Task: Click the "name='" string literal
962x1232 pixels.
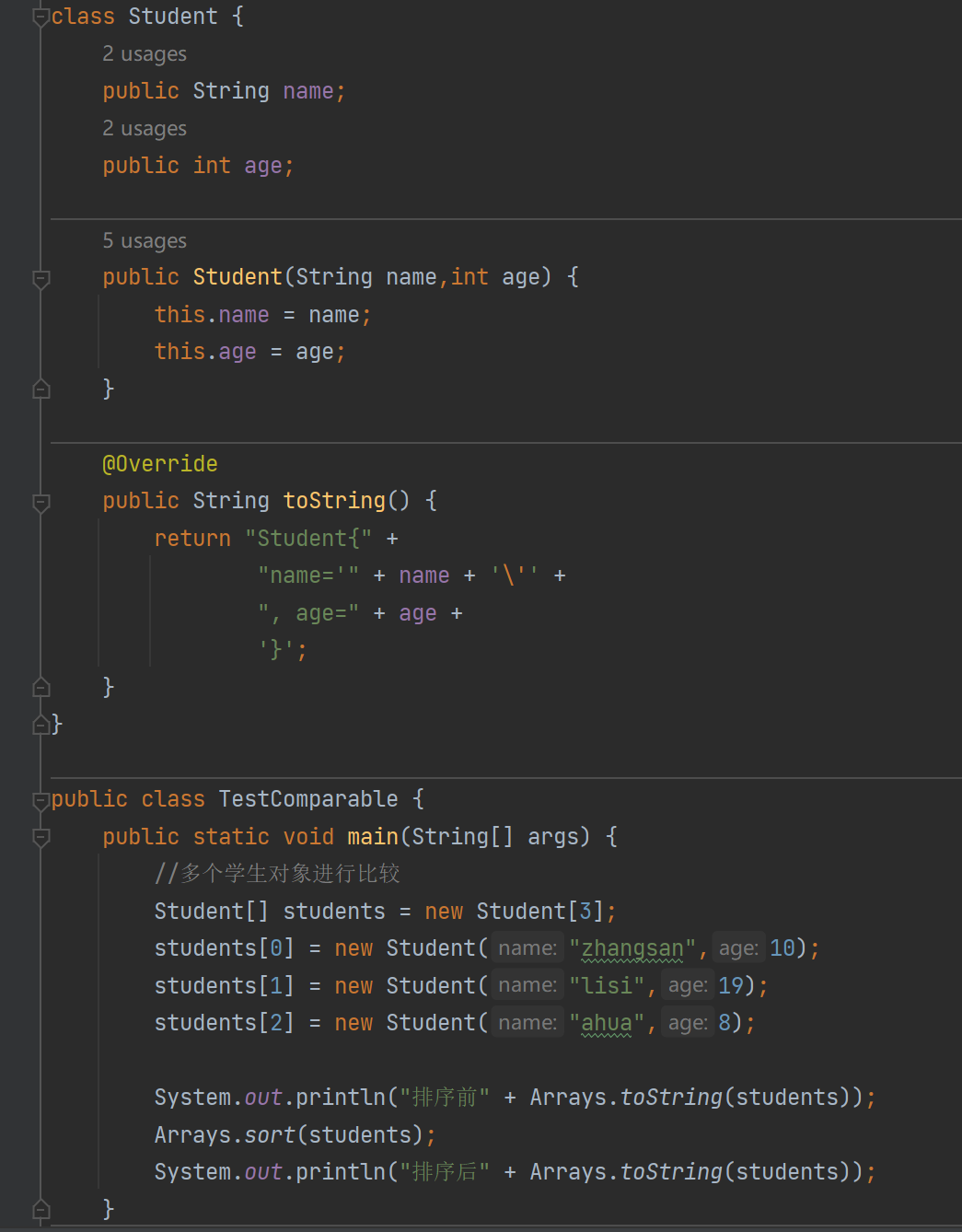Action: [x=308, y=575]
